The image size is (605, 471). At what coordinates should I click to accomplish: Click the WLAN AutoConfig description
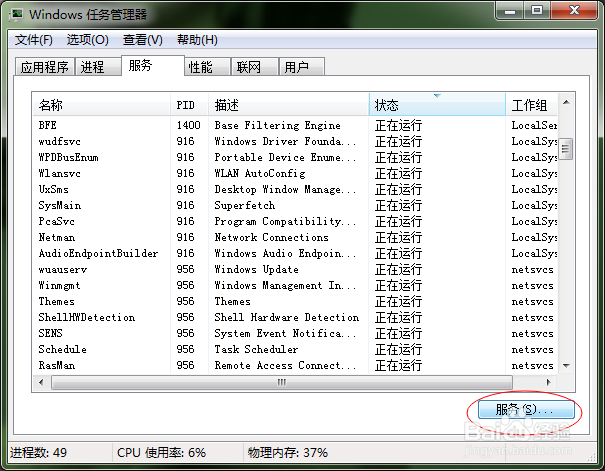(260, 174)
